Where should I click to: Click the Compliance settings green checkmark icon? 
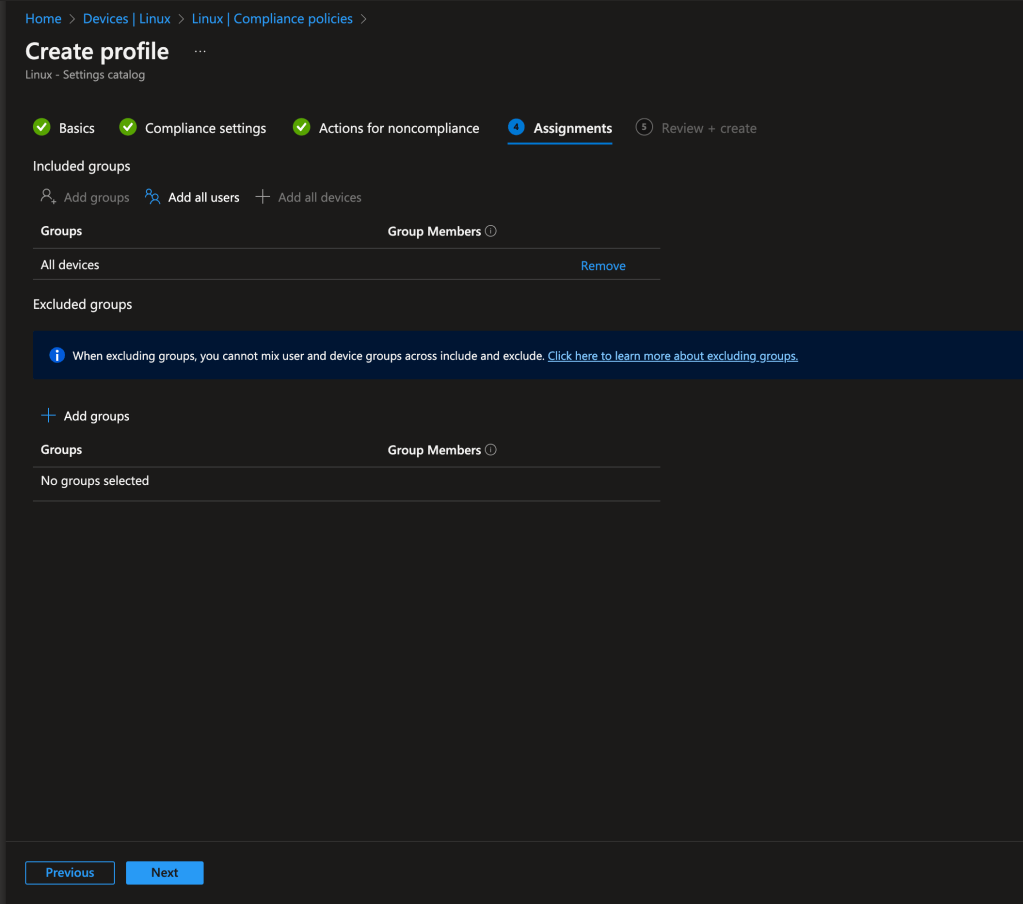tap(128, 127)
